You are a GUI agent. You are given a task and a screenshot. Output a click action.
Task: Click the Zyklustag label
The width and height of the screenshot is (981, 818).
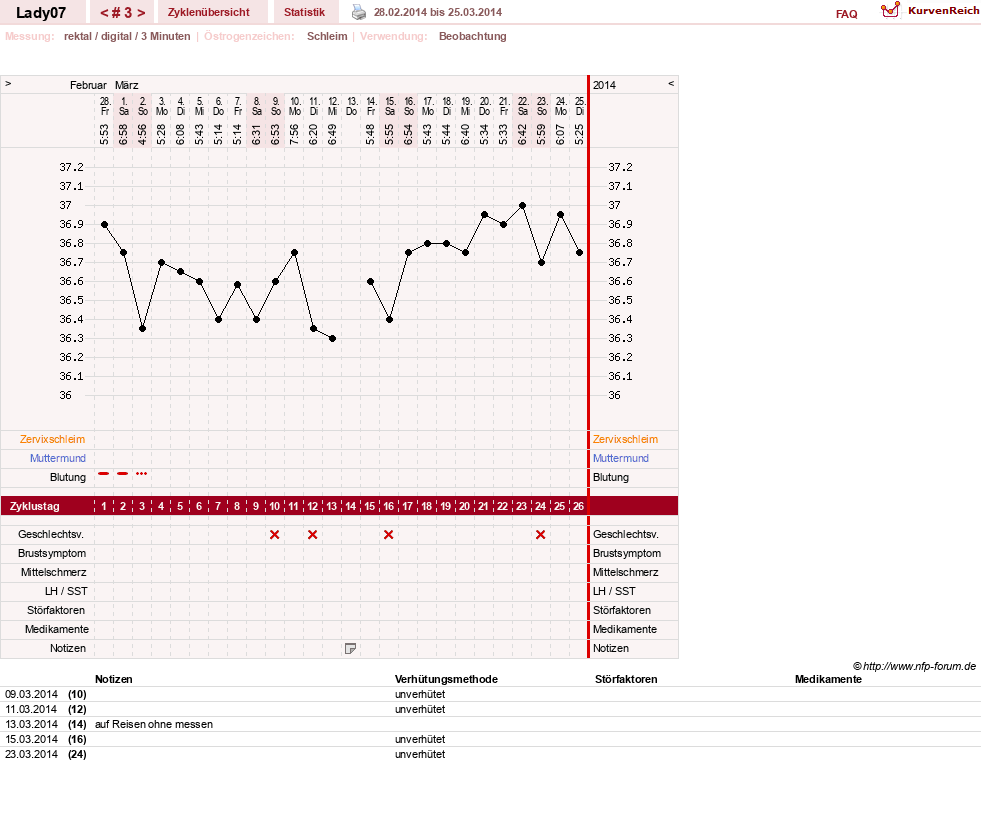click(x=34, y=506)
